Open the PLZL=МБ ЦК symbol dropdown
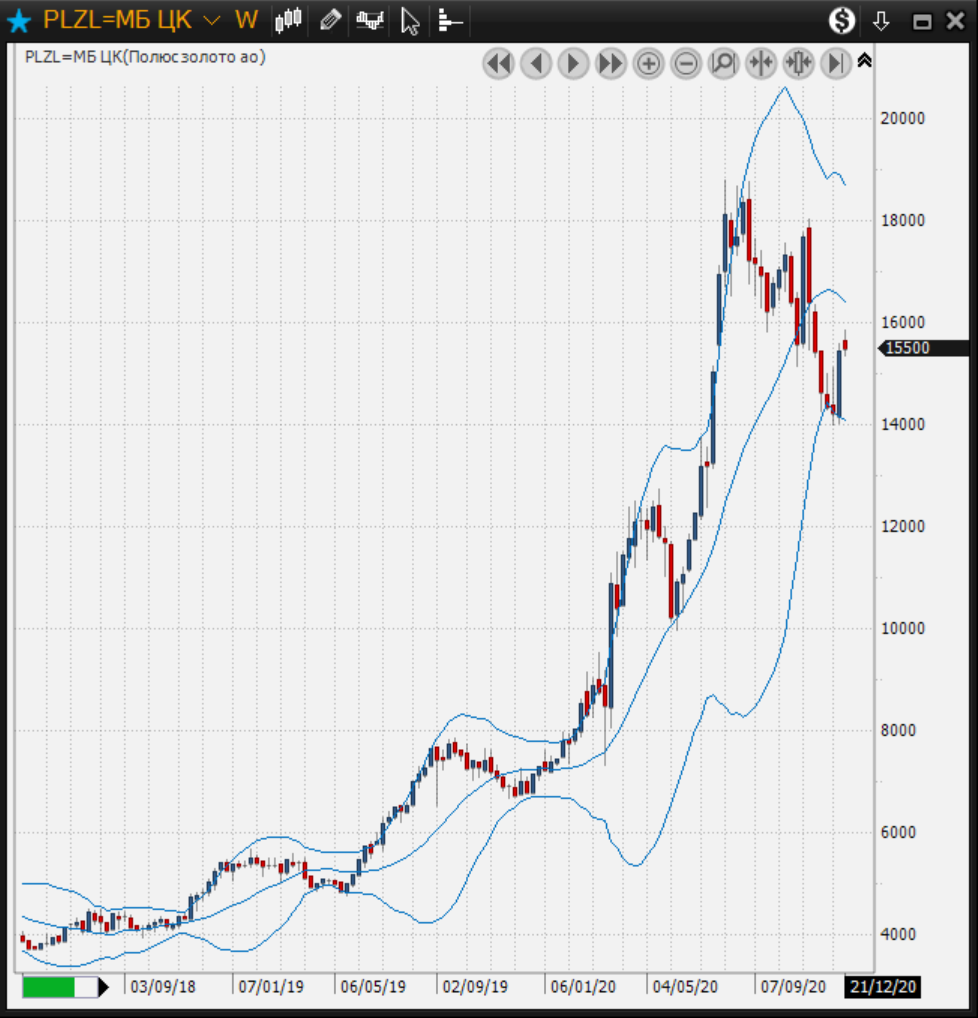Screen dimensions: 978x1018 coord(118,20)
